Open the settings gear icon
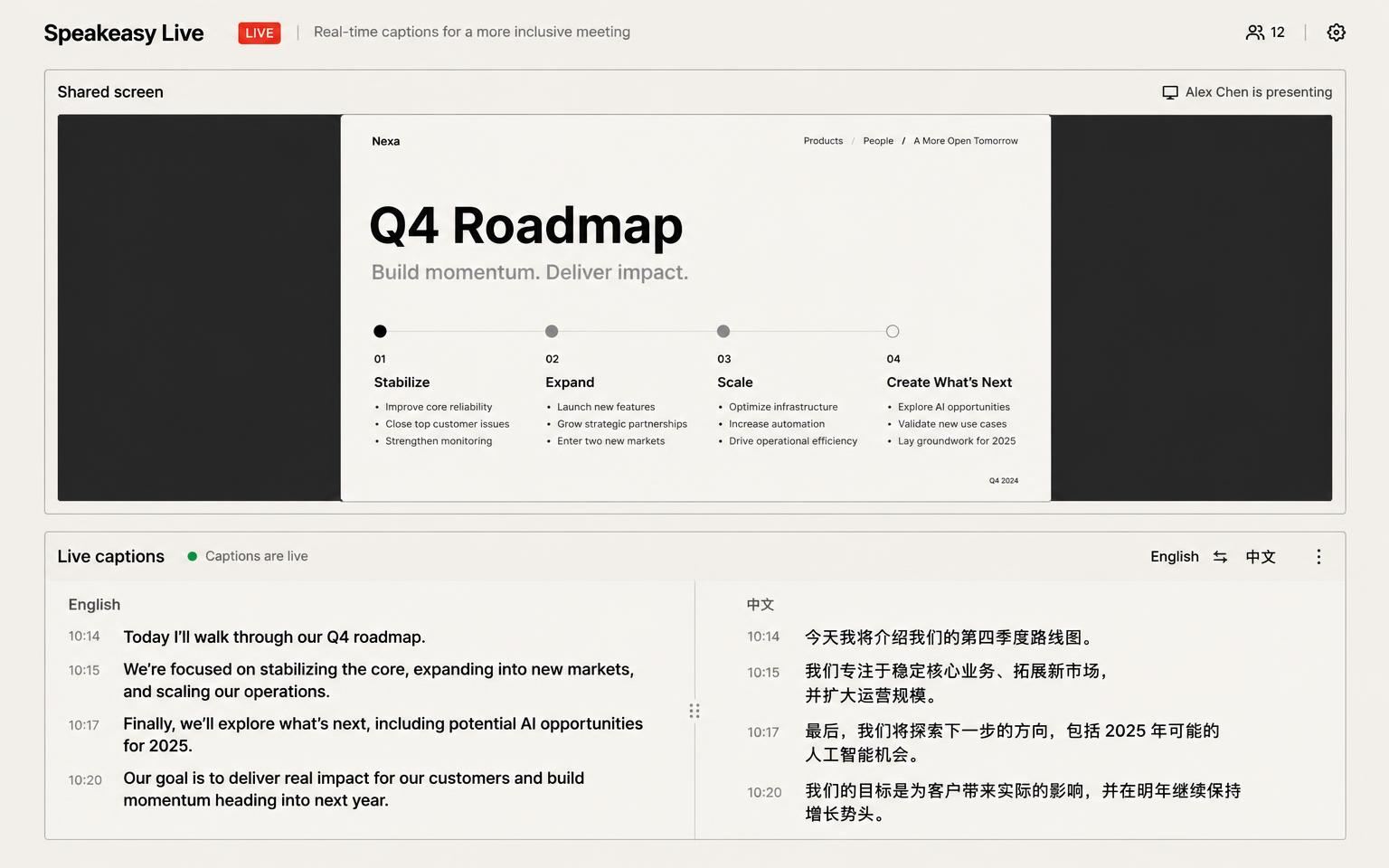 [1336, 33]
